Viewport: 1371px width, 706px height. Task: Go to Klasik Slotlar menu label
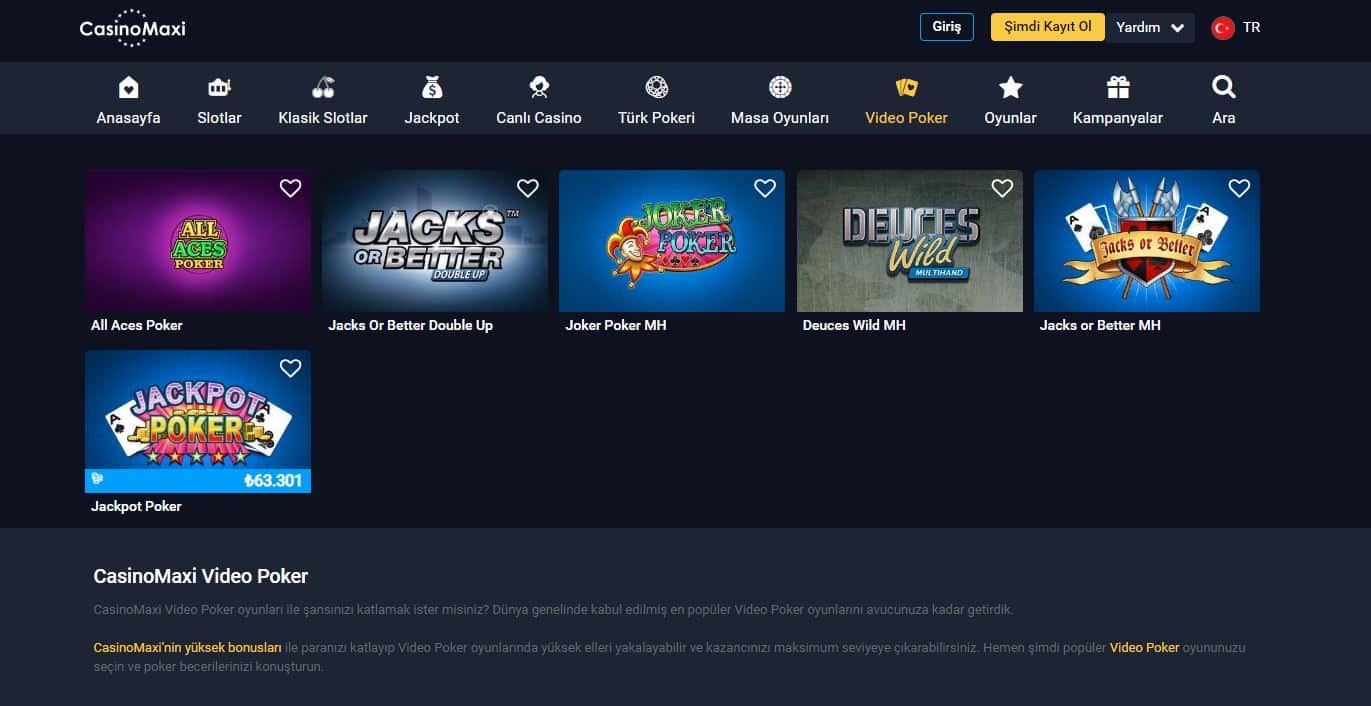point(323,118)
